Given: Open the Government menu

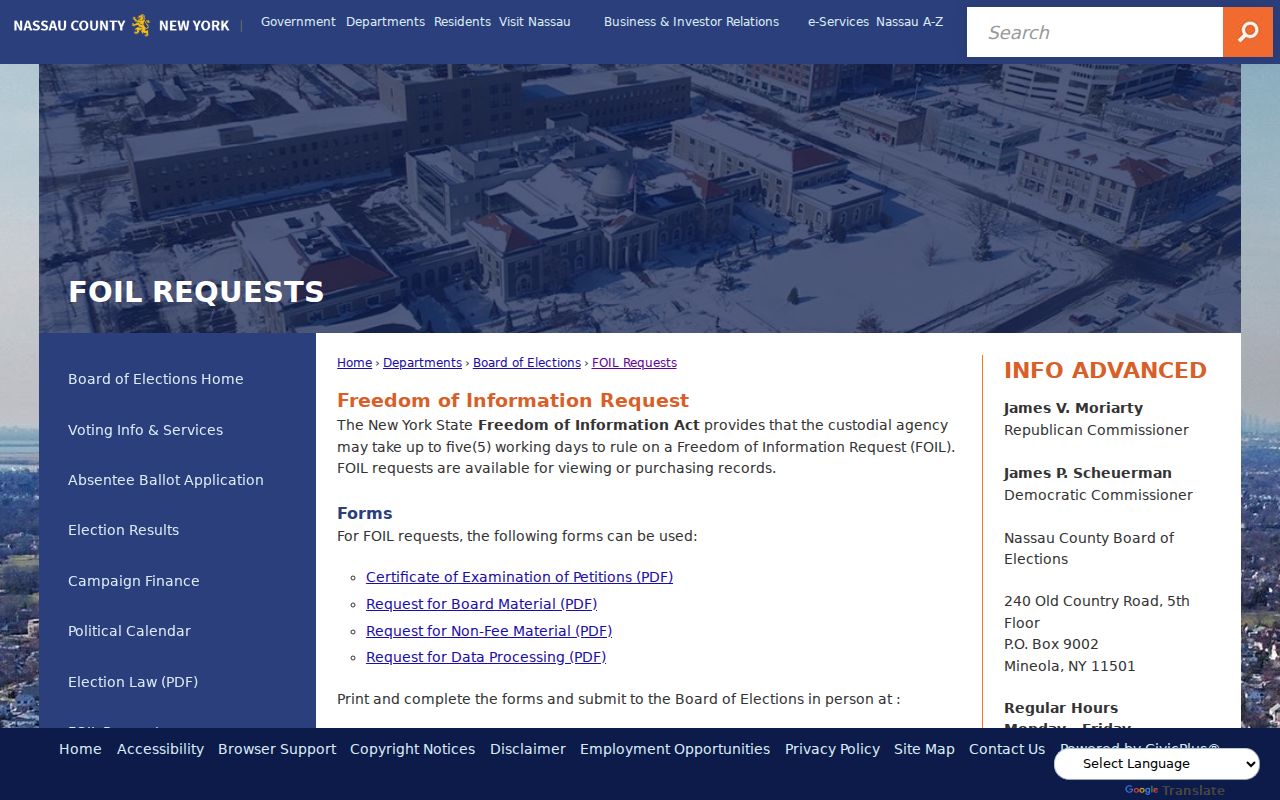Looking at the screenshot, I should tap(298, 21).
